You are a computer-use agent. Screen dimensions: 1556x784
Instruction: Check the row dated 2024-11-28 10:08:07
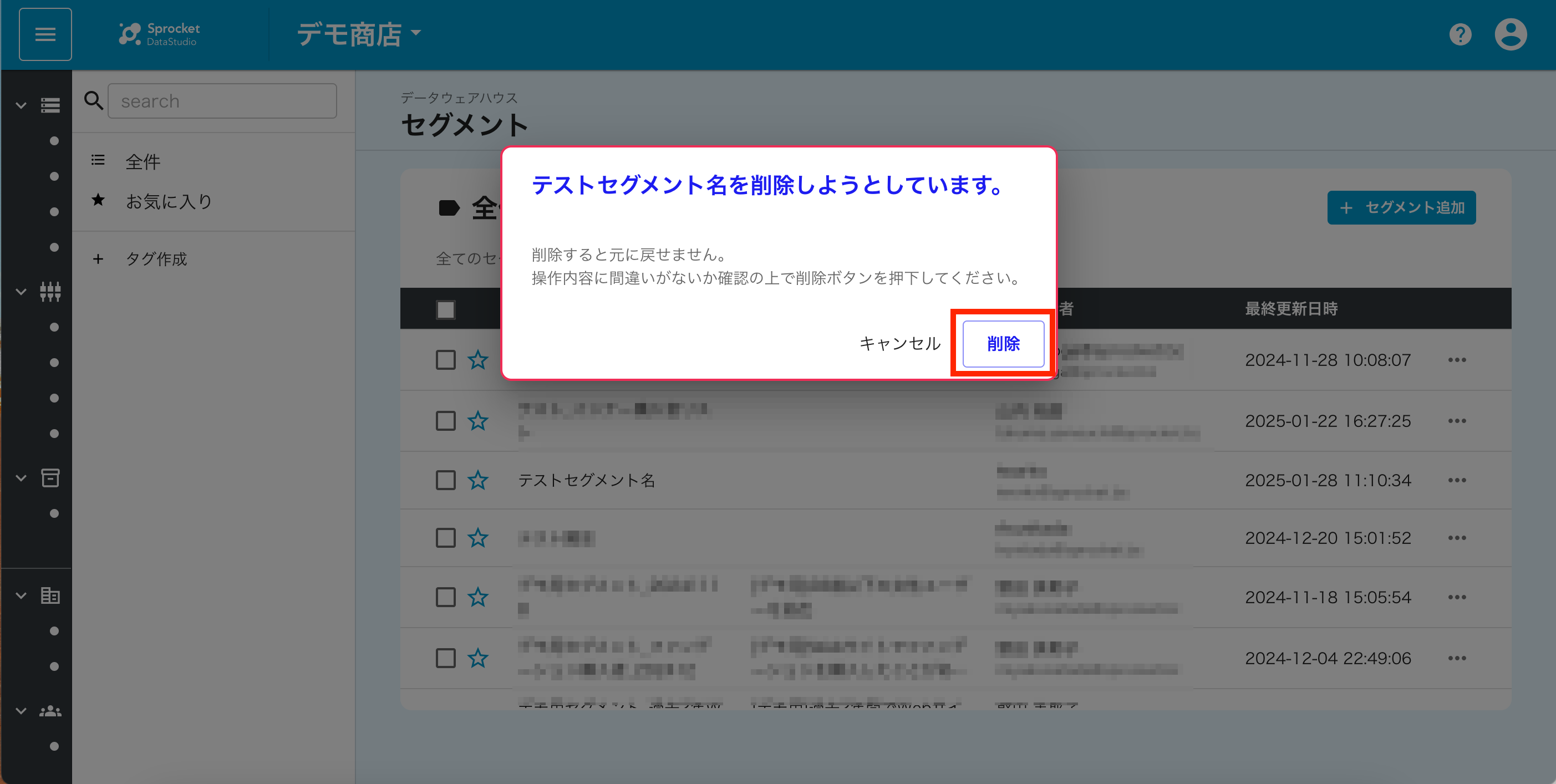(446, 360)
